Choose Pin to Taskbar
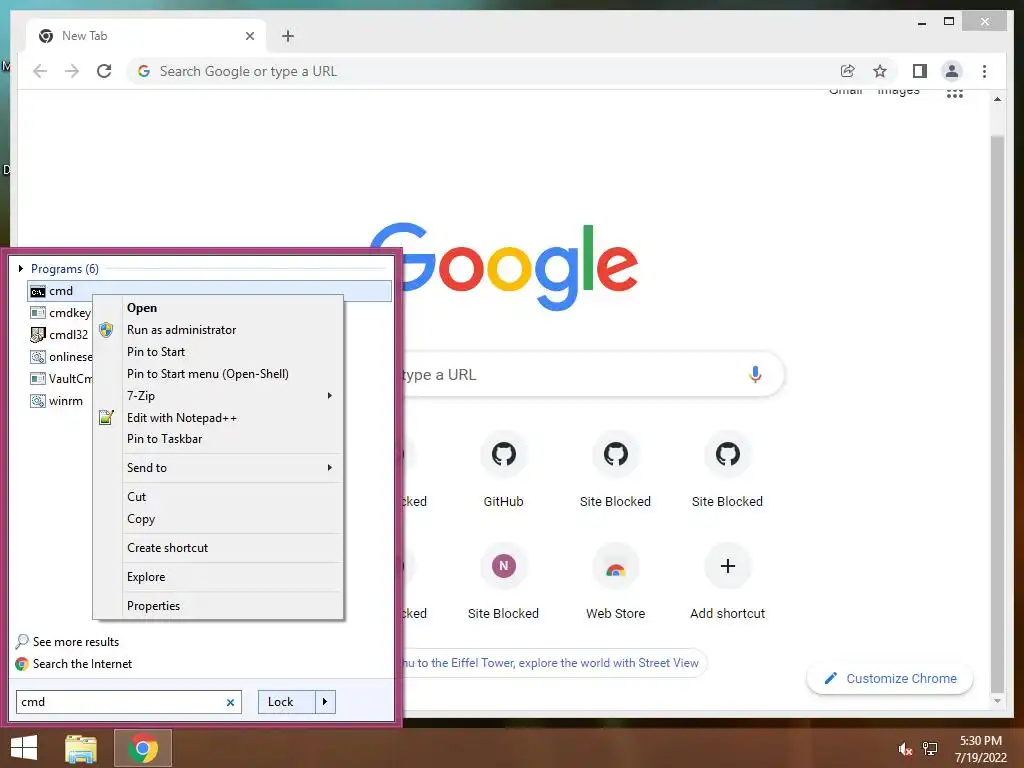The width and height of the screenshot is (1024, 768). [230, 439]
